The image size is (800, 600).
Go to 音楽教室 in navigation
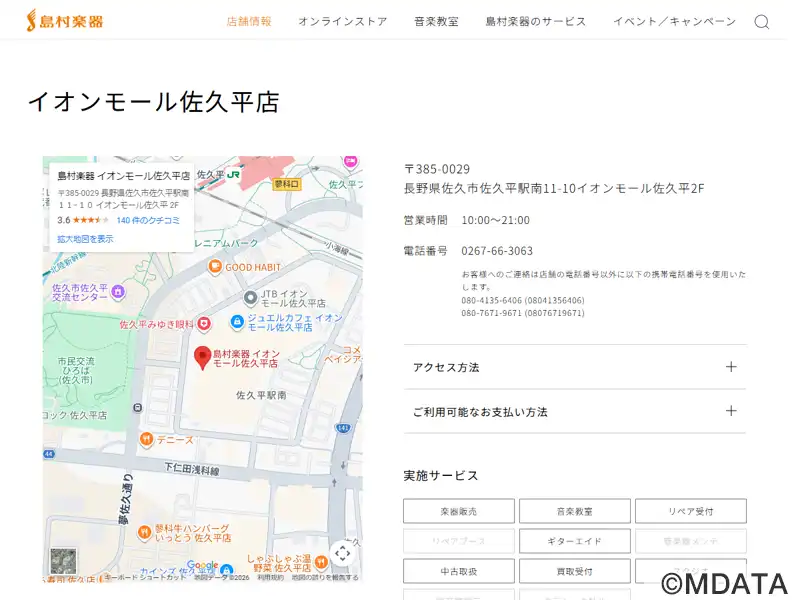(436, 21)
